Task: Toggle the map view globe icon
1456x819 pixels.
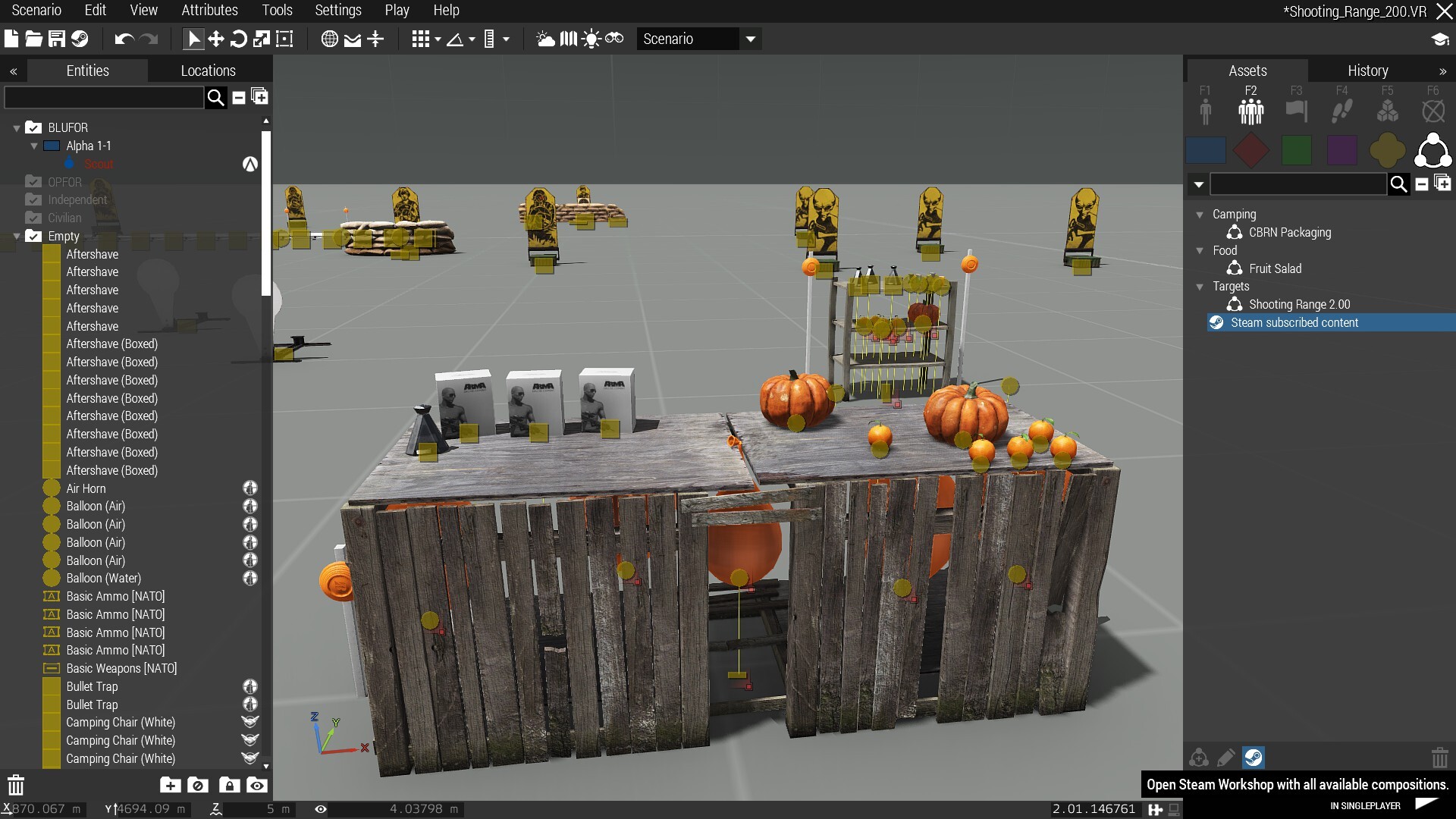Action: coord(329,39)
